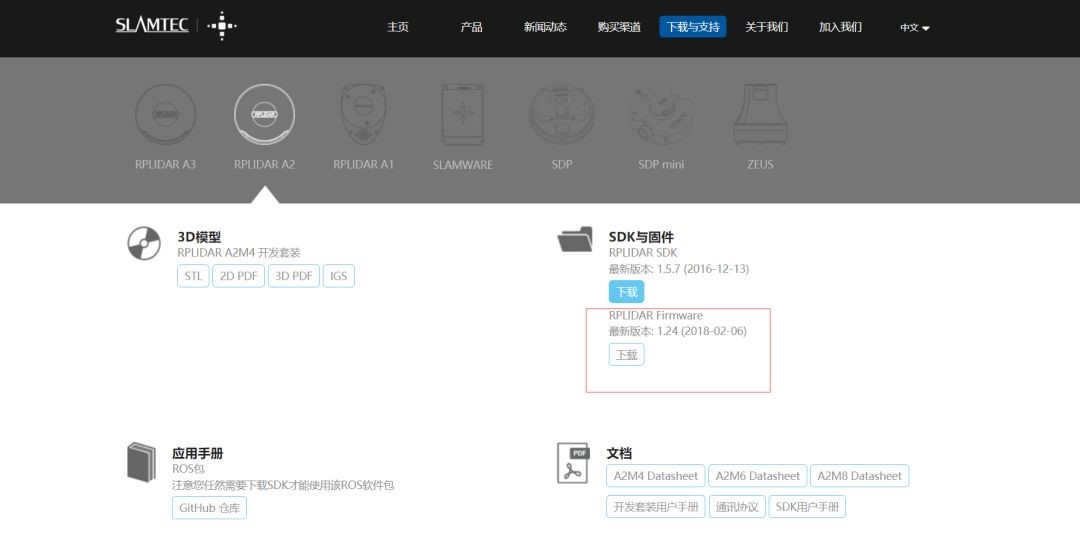The image size is (1080, 547).
Task: Click the 文档 heading
Action: coord(619,453)
